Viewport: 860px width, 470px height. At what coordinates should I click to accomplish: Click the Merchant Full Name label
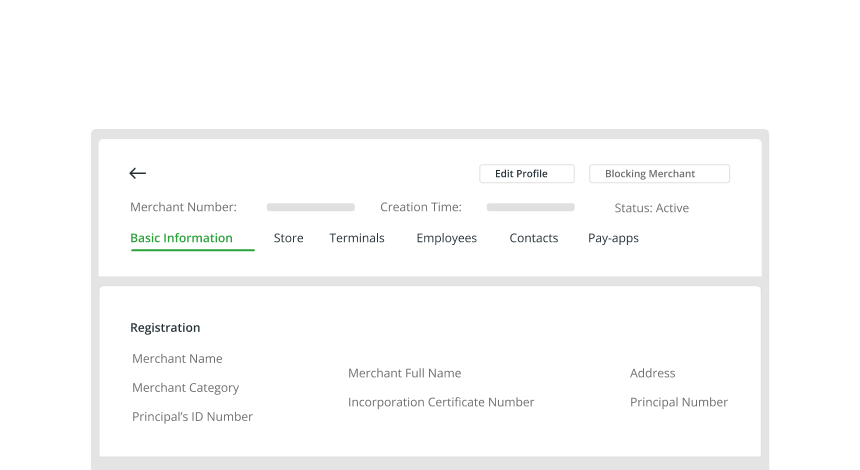(x=405, y=373)
